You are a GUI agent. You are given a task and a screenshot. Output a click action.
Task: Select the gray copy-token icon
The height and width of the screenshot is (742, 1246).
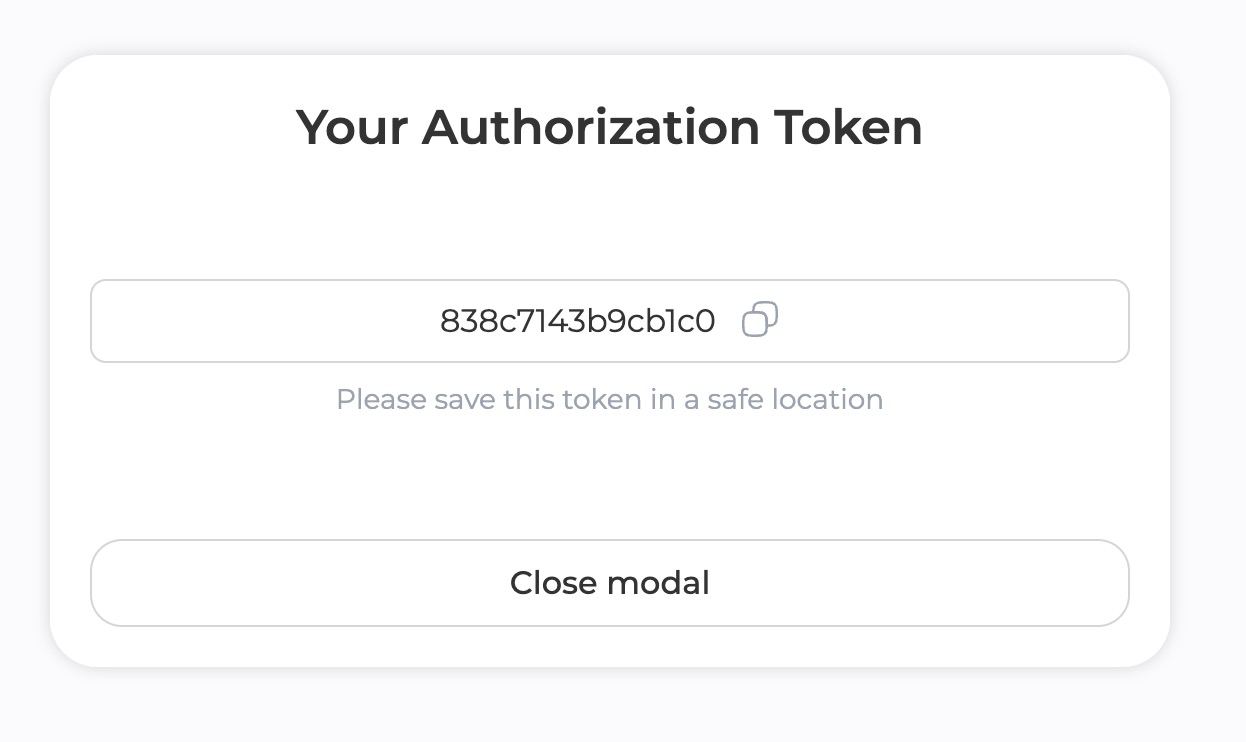coord(759,320)
